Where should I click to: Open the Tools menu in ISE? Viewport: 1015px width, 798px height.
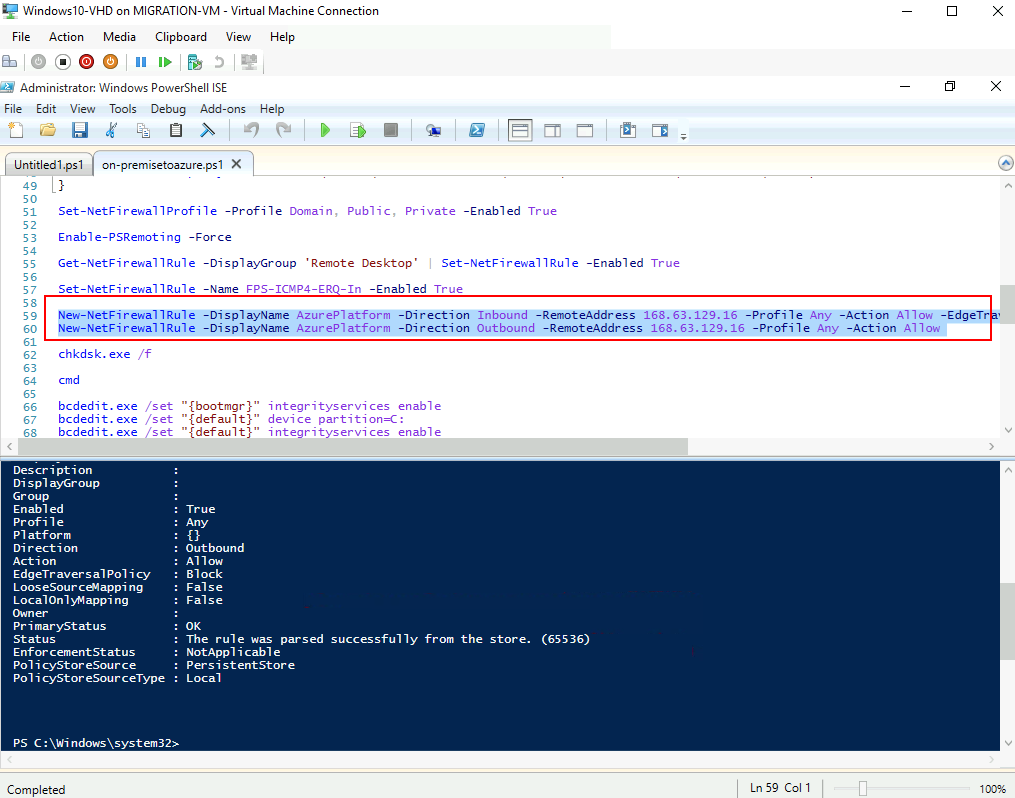122,109
